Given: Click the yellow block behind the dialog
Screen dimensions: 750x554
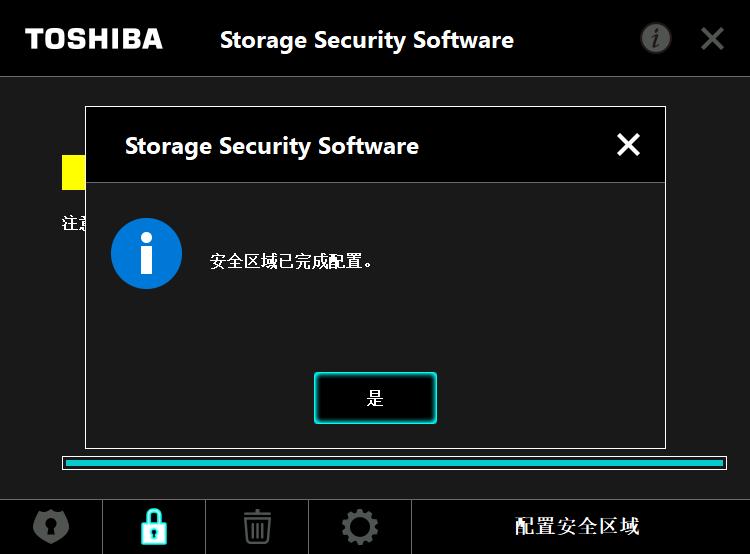Looking at the screenshot, I should 73,172.
